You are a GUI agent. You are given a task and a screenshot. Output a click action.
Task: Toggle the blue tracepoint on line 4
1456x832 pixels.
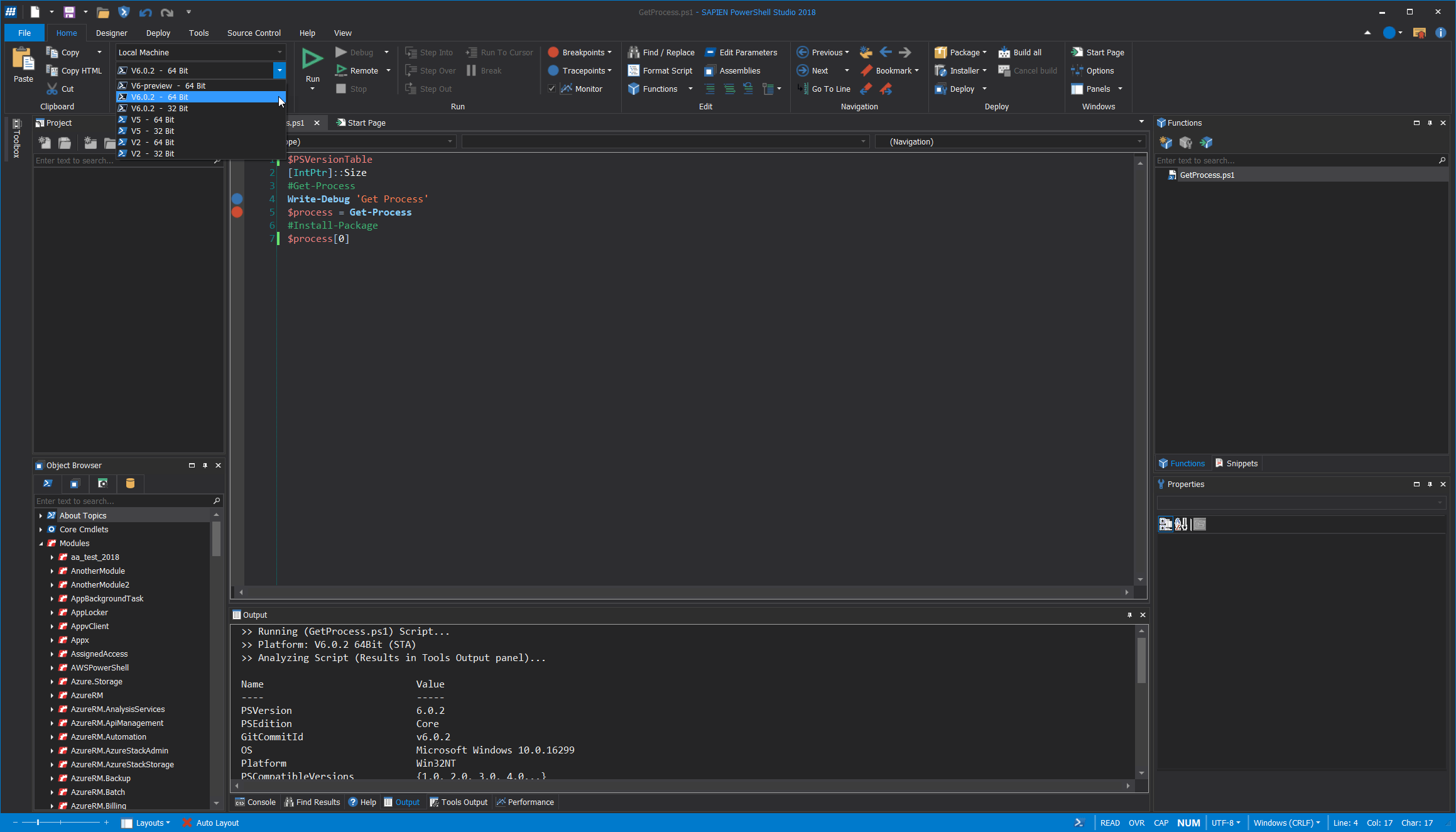point(237,199)
